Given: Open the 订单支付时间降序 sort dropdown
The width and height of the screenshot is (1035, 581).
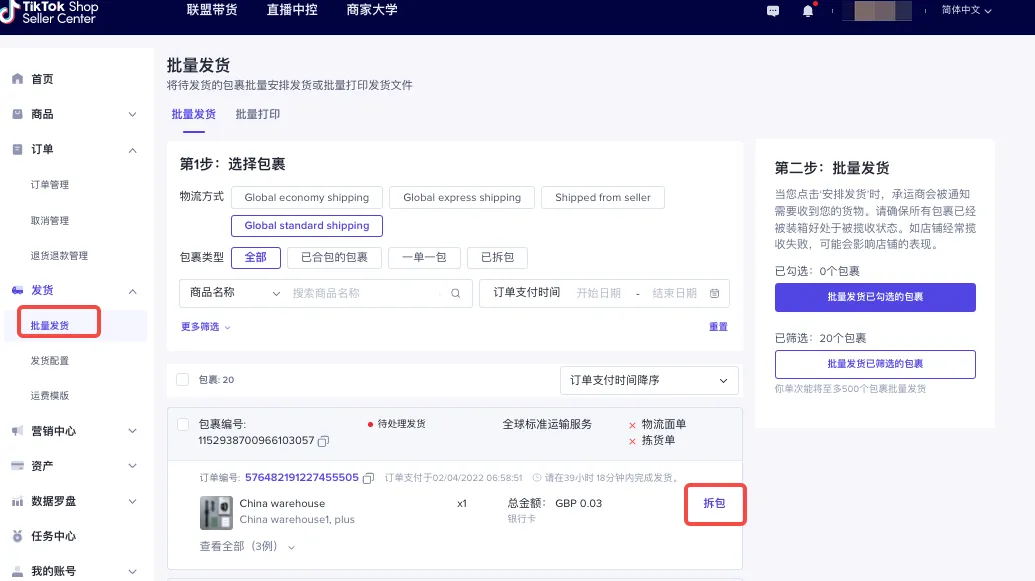Looking at the screenshot, I should coord(647,380).
